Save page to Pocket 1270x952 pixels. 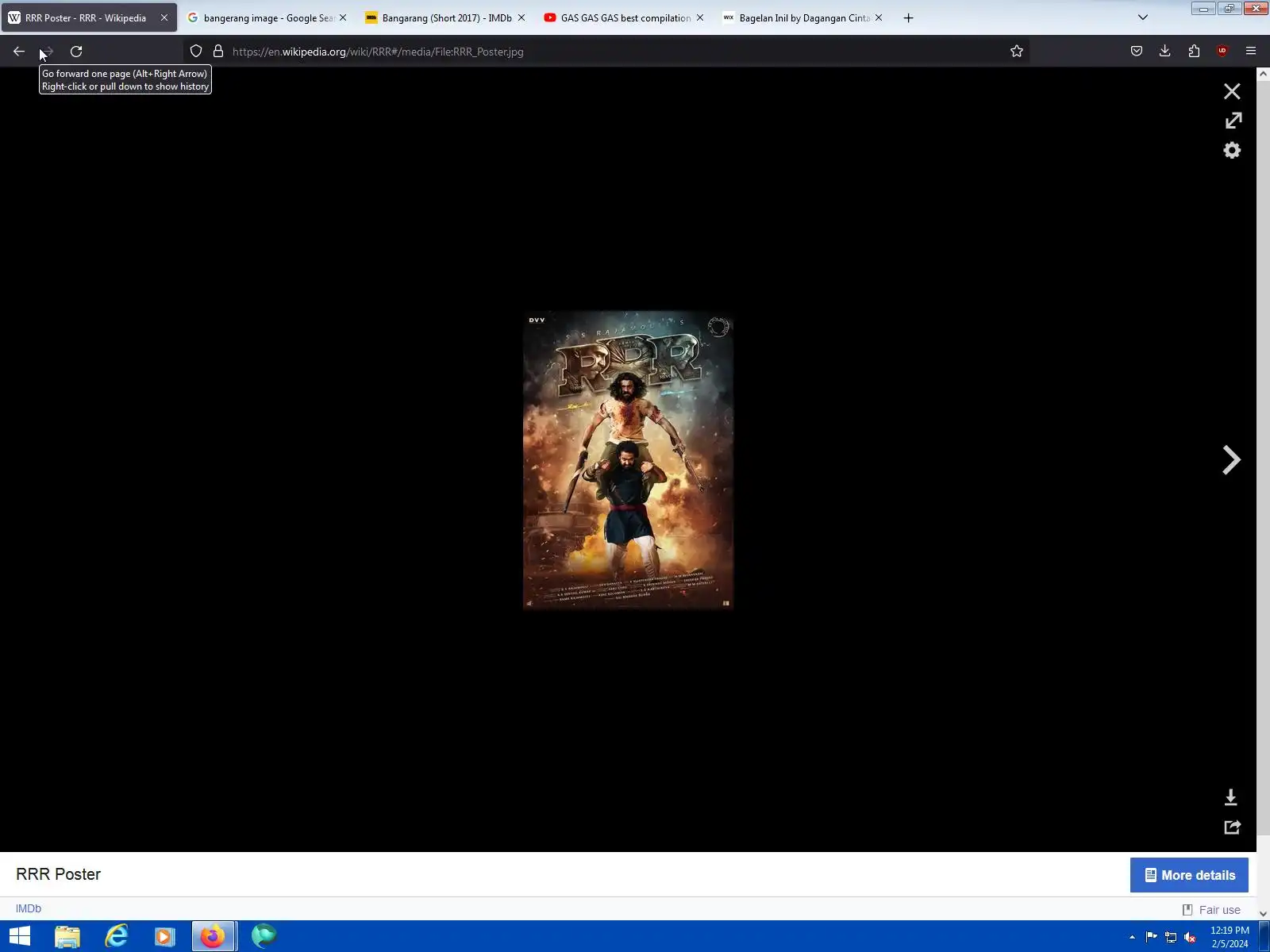click(1137, 52)
